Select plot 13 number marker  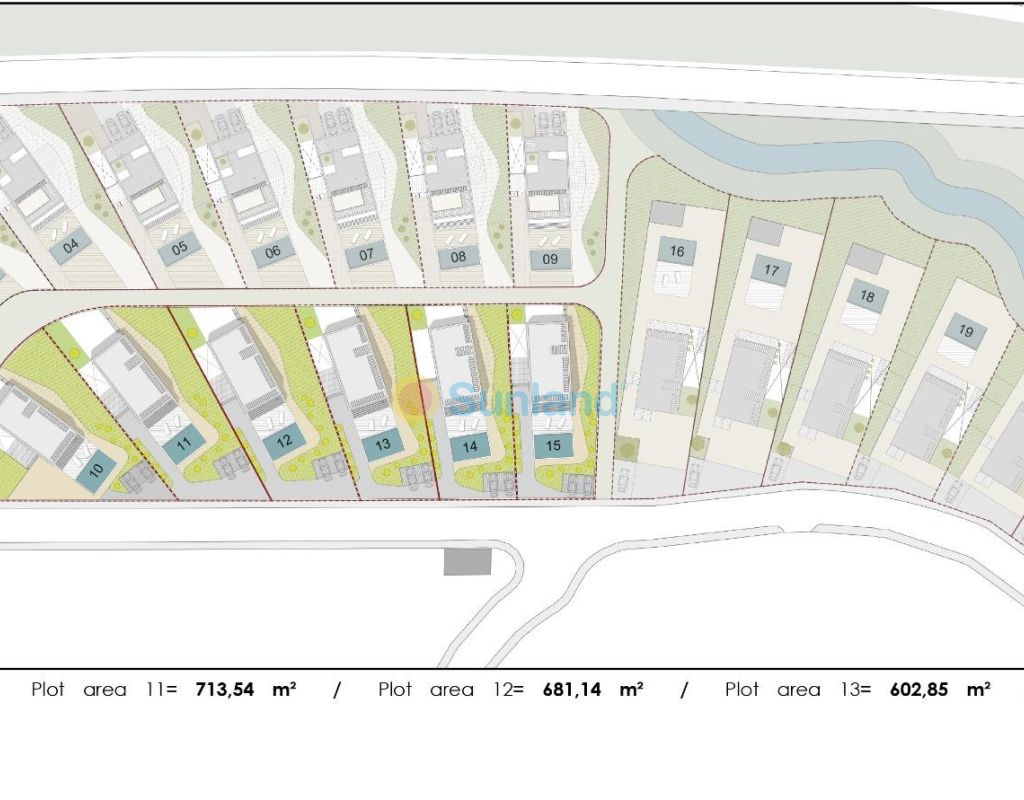pos(383,445)
